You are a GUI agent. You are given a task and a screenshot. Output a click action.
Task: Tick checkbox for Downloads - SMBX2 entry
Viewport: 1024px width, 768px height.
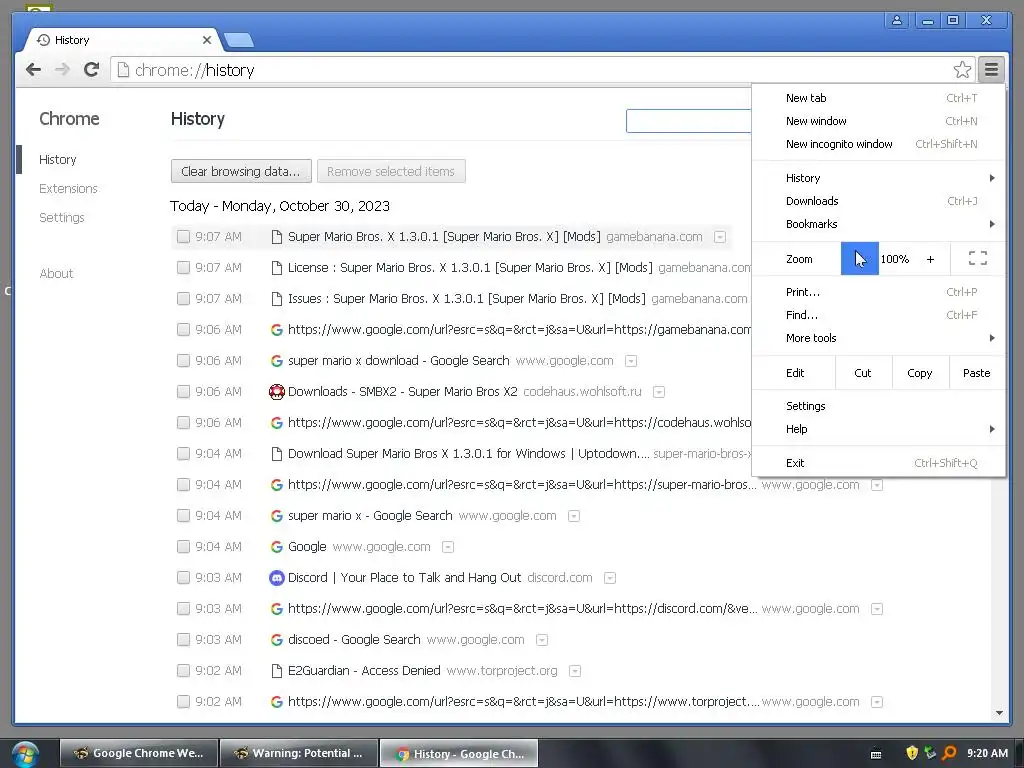pyautogui.click(x=184, y=392)
